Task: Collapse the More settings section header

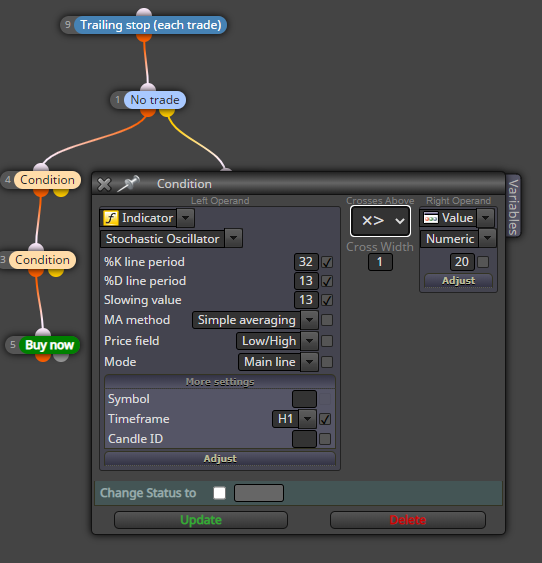Action: pos(220,382)
